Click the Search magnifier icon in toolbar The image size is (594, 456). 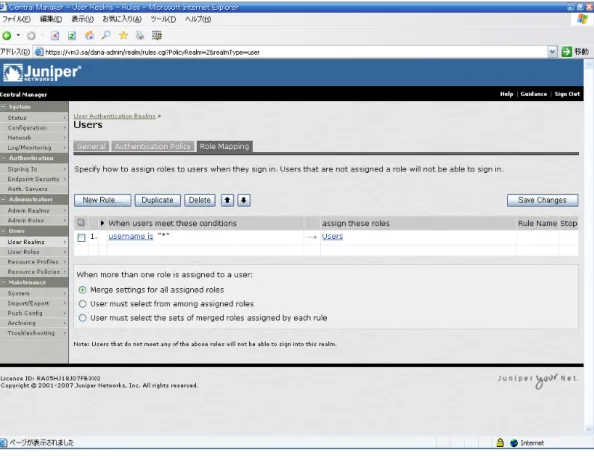coord(106,36)
